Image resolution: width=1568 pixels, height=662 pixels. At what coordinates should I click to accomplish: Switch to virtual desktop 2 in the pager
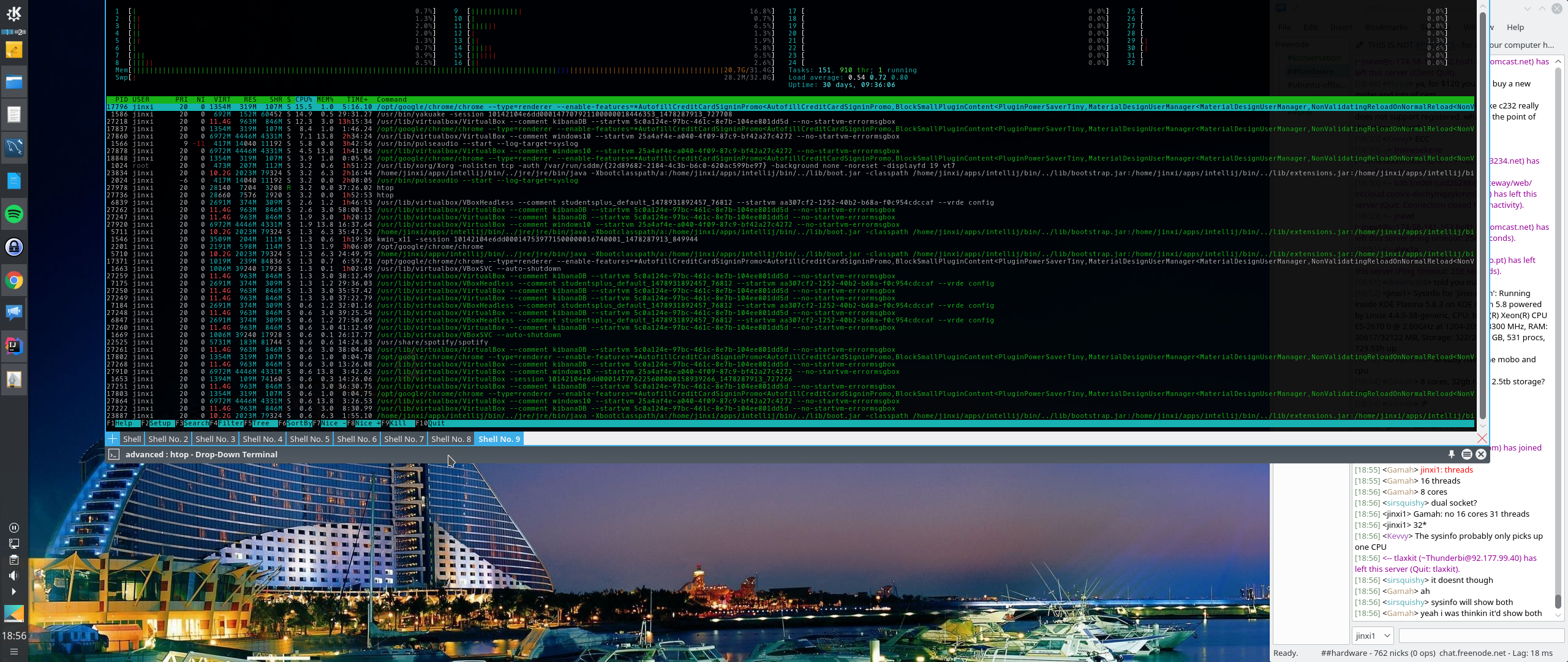click(x=20, y=31)
